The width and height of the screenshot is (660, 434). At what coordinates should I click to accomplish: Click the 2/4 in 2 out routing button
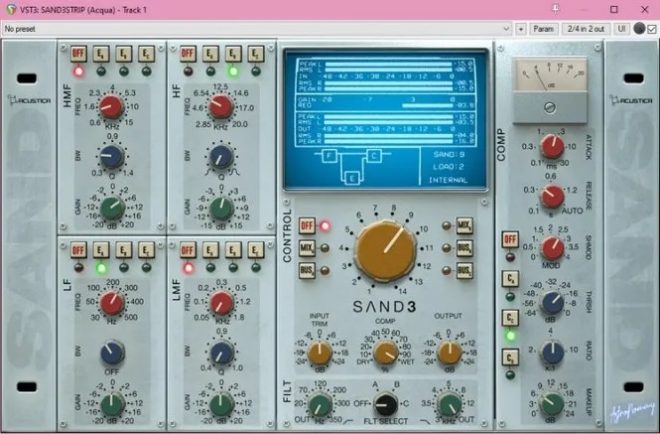point(586,29)
